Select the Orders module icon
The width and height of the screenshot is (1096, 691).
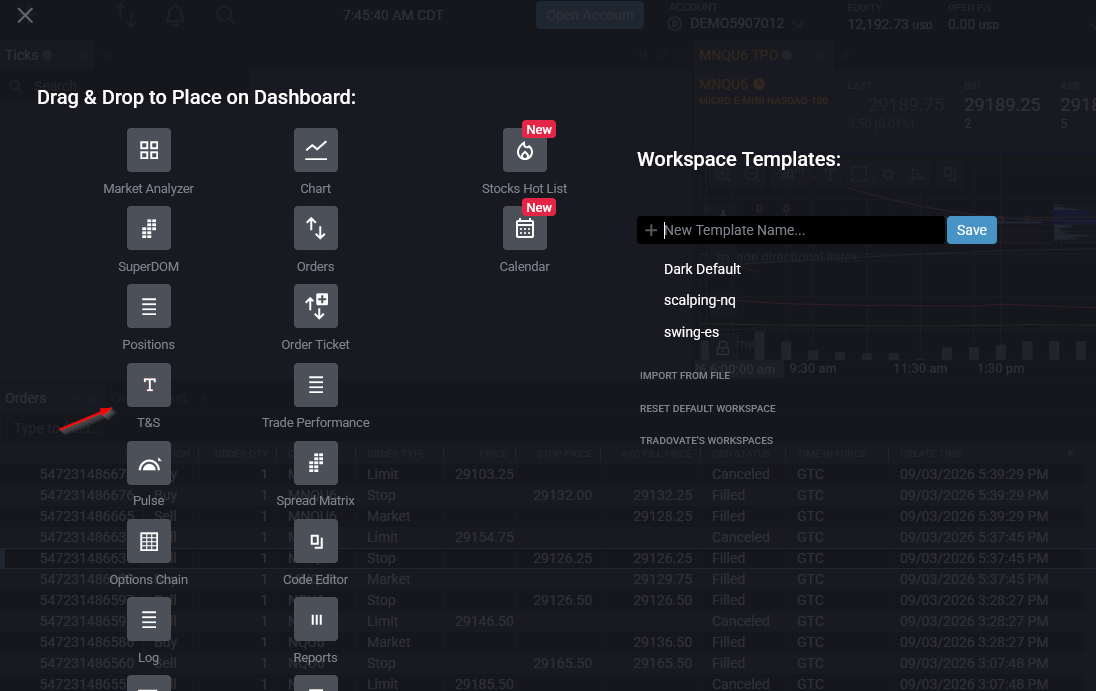[316, 228]
